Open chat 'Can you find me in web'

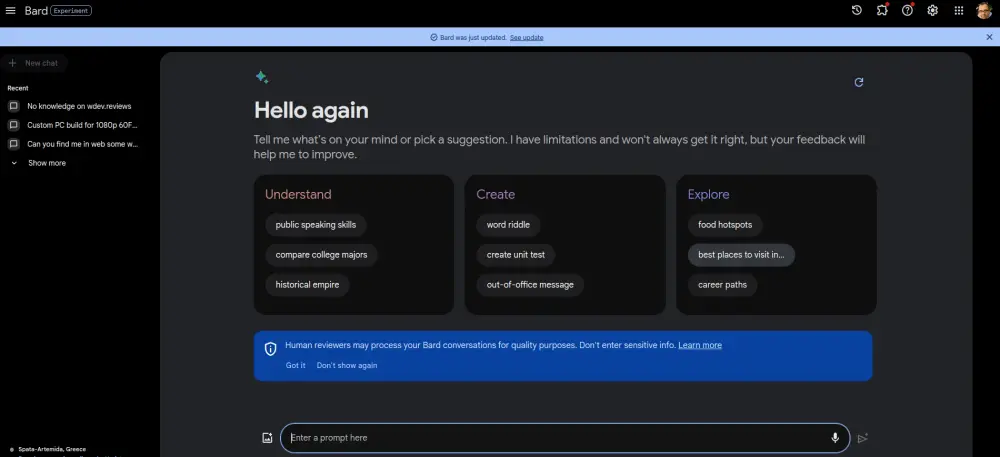tap(82, 144)
